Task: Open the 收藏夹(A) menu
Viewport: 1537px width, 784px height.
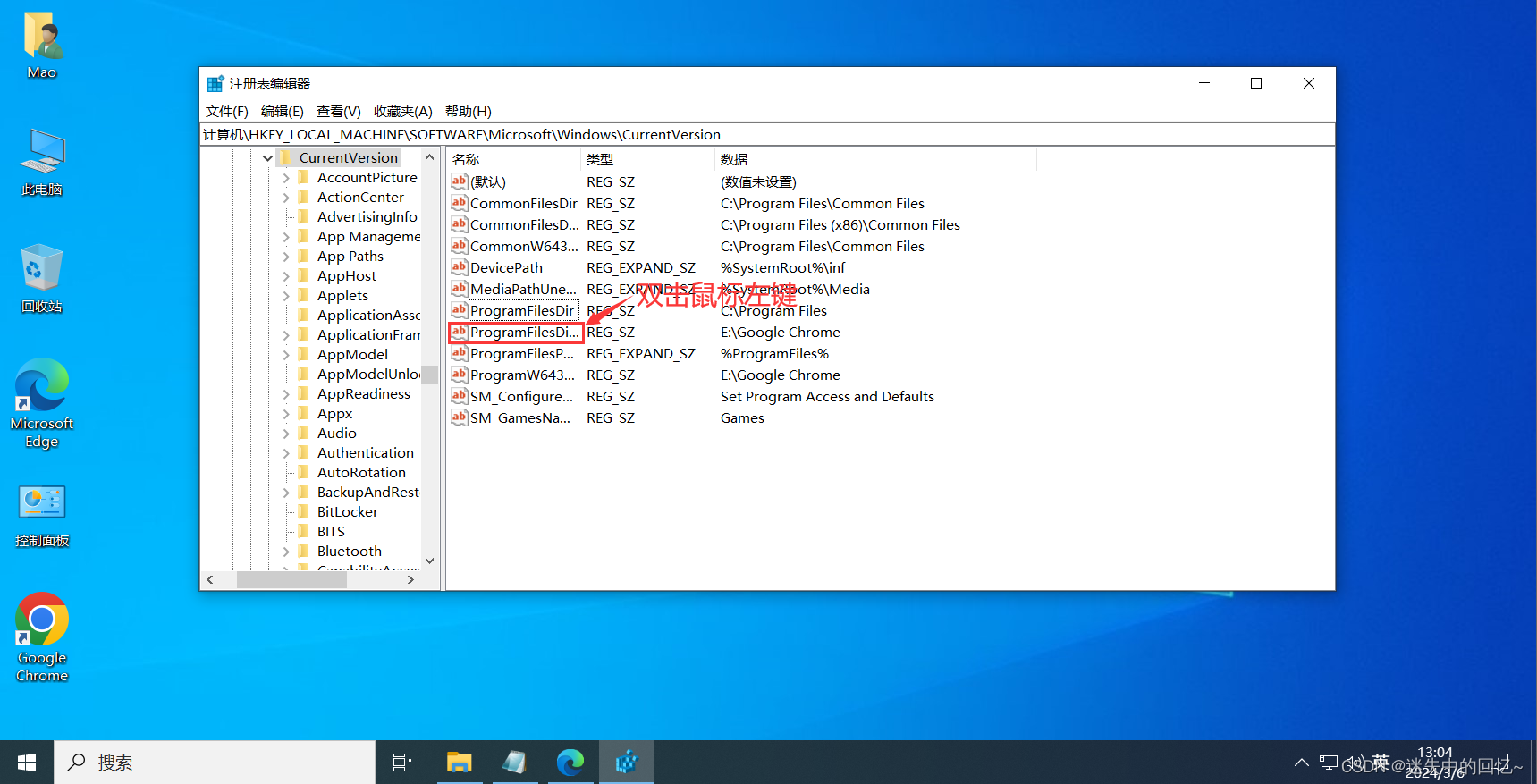Action: click(x=403, y=111)
